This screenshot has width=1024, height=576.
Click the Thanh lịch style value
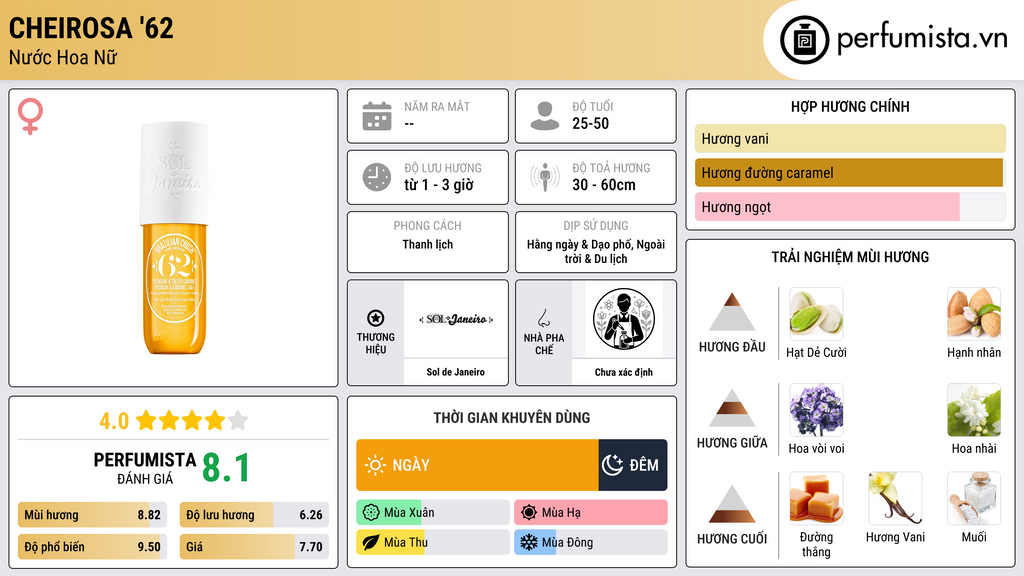point(428,244)
